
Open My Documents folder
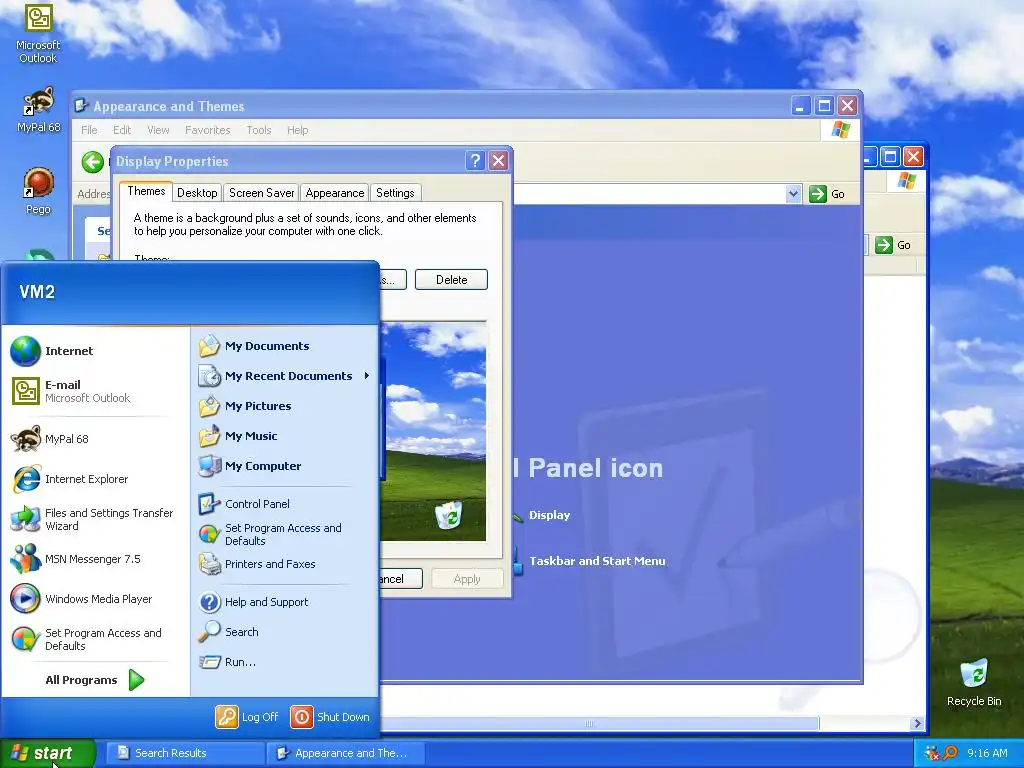pos(254,346)
